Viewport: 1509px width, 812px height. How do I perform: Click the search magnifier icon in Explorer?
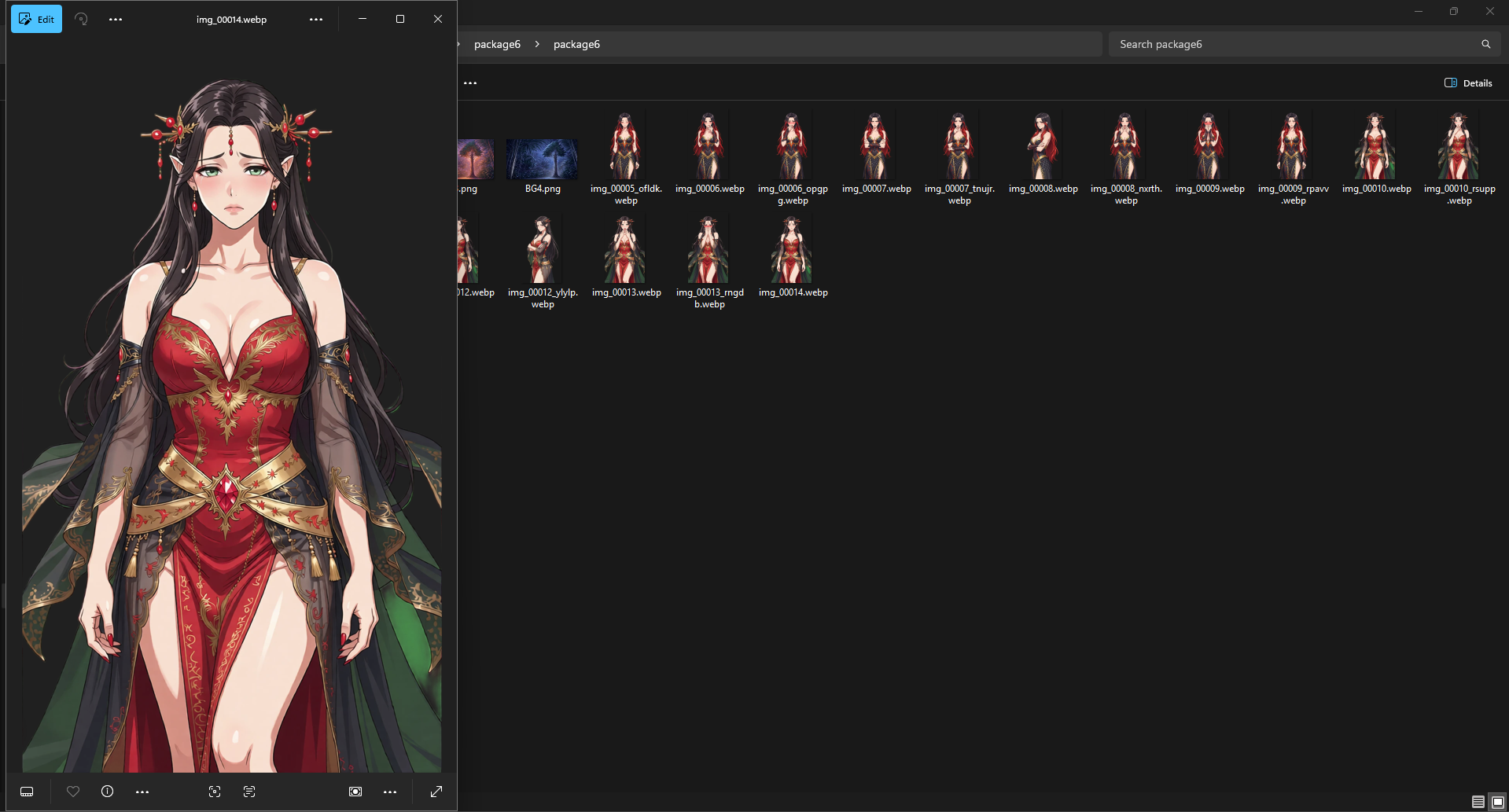pos(1486,44)
